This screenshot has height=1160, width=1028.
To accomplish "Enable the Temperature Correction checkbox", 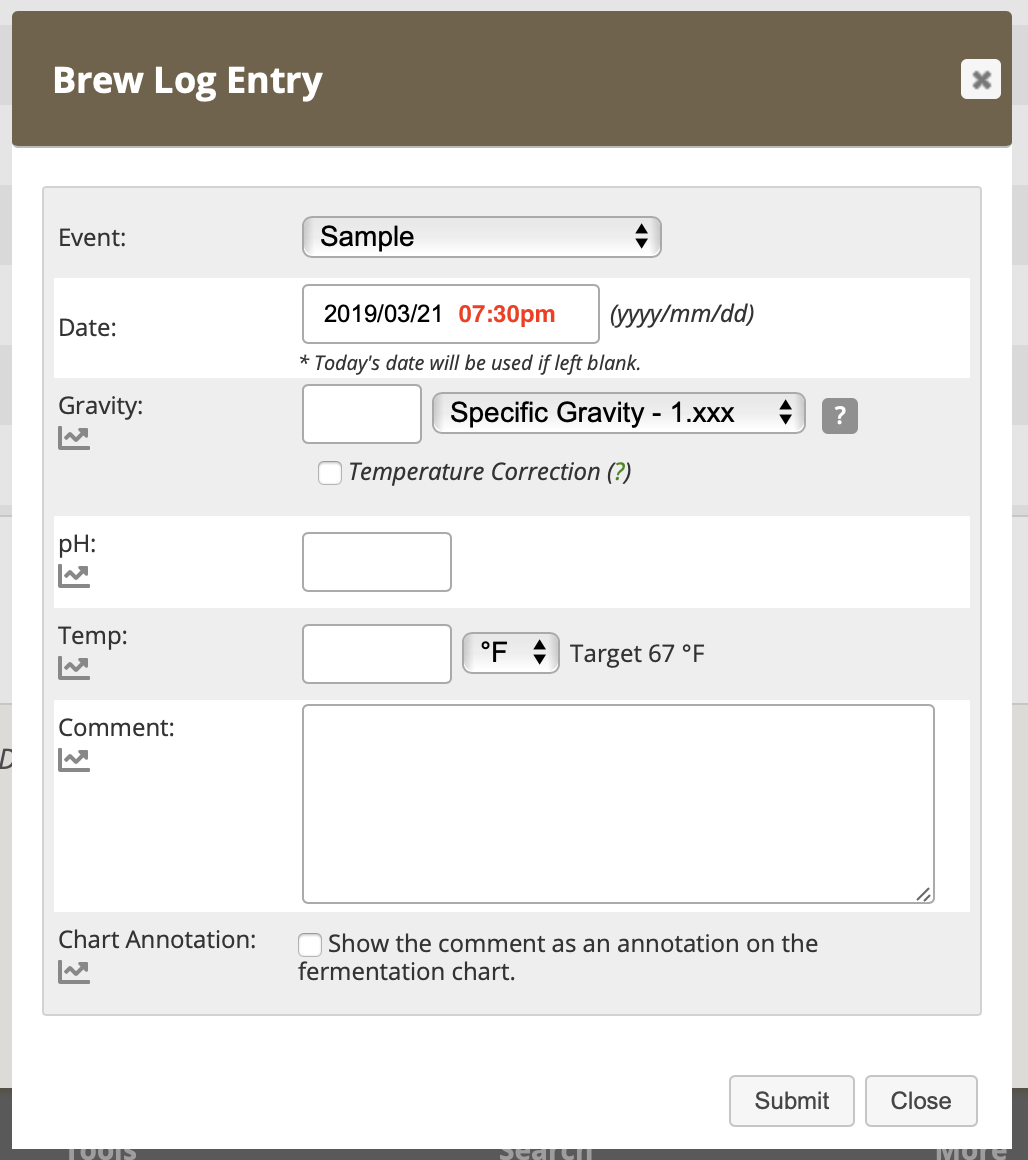I will click(x=330, y=473).
